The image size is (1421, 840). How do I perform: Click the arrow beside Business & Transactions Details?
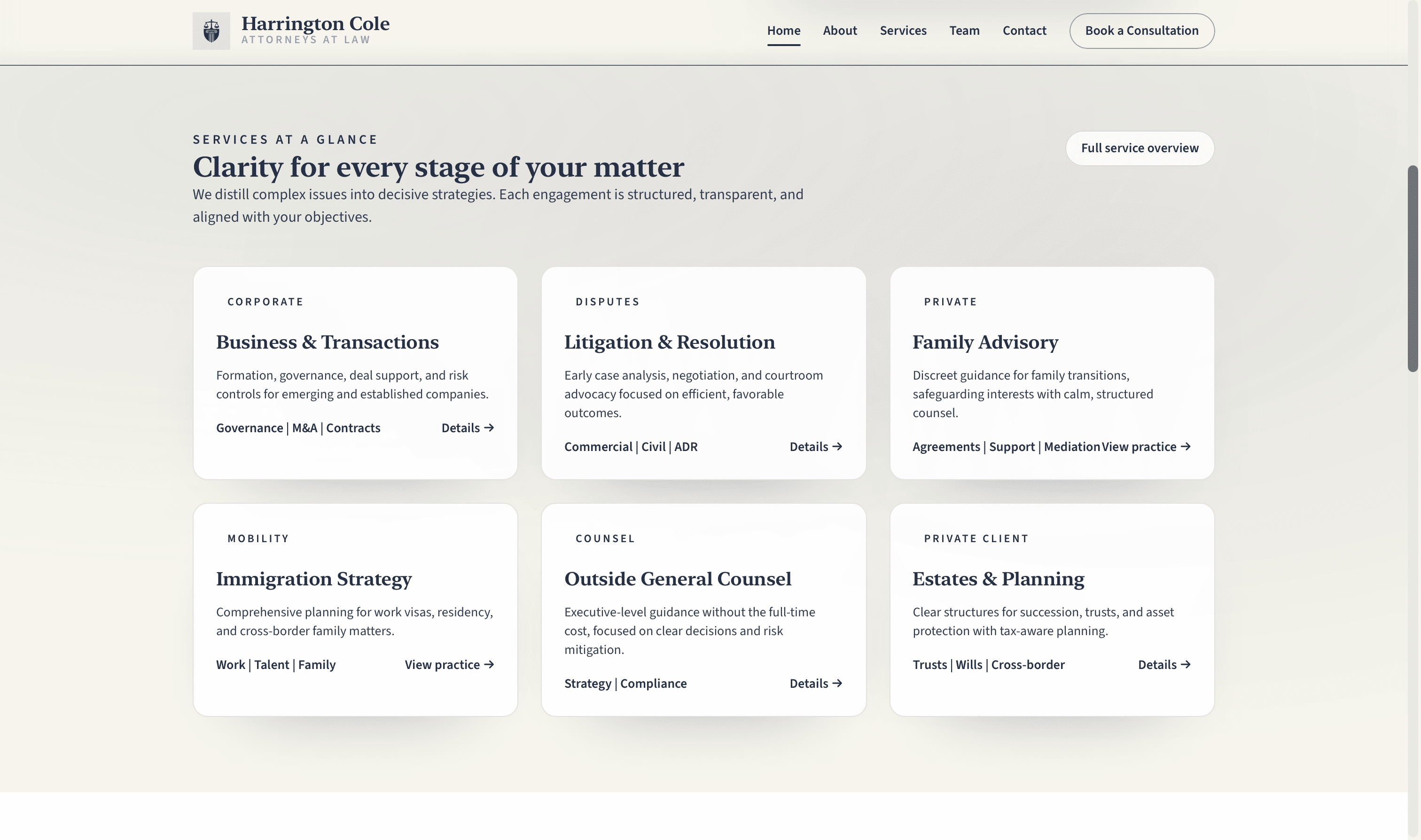click(x=489, y=428)
